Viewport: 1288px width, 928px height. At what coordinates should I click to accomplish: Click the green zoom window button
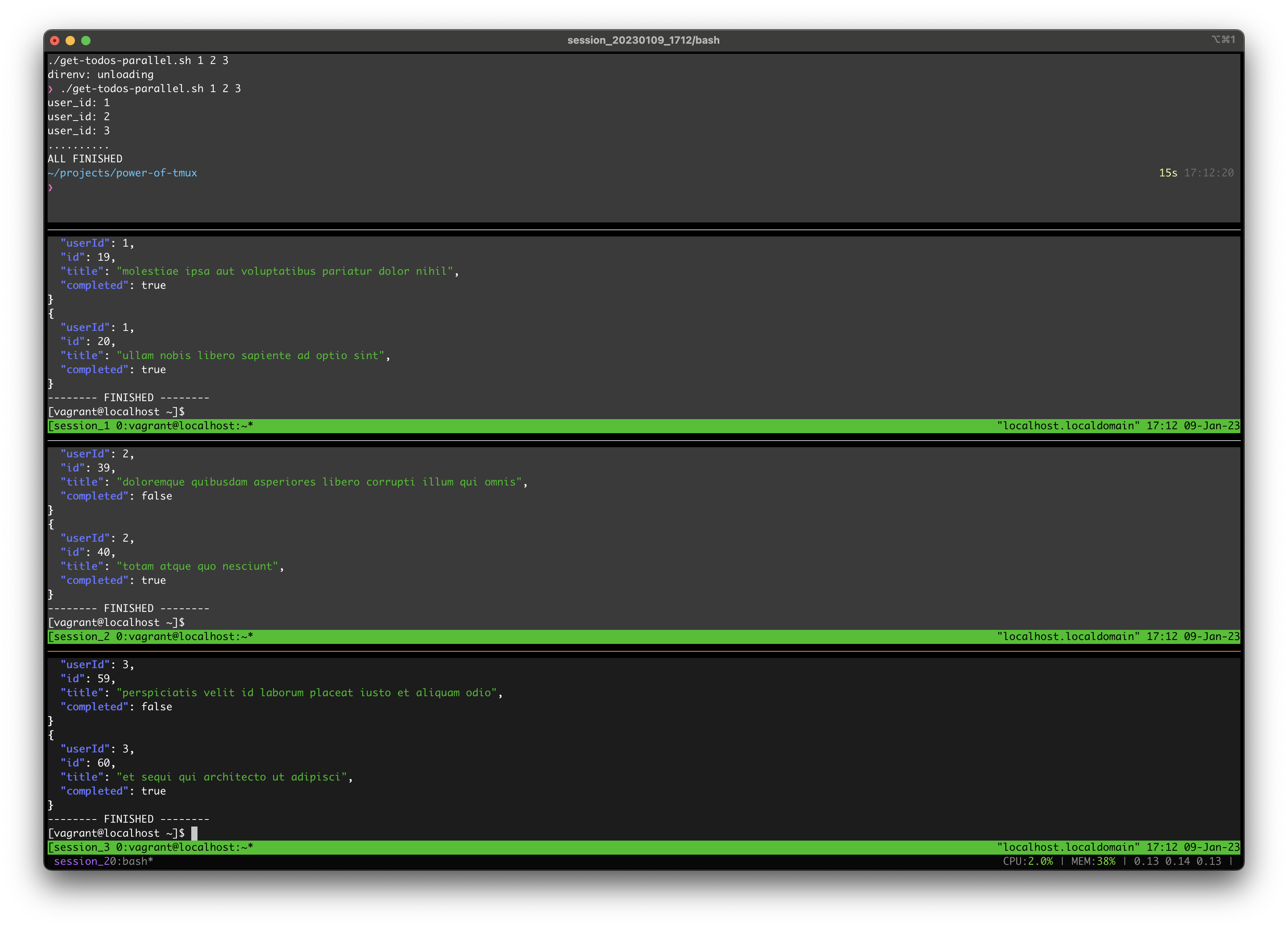coord(86,40)
